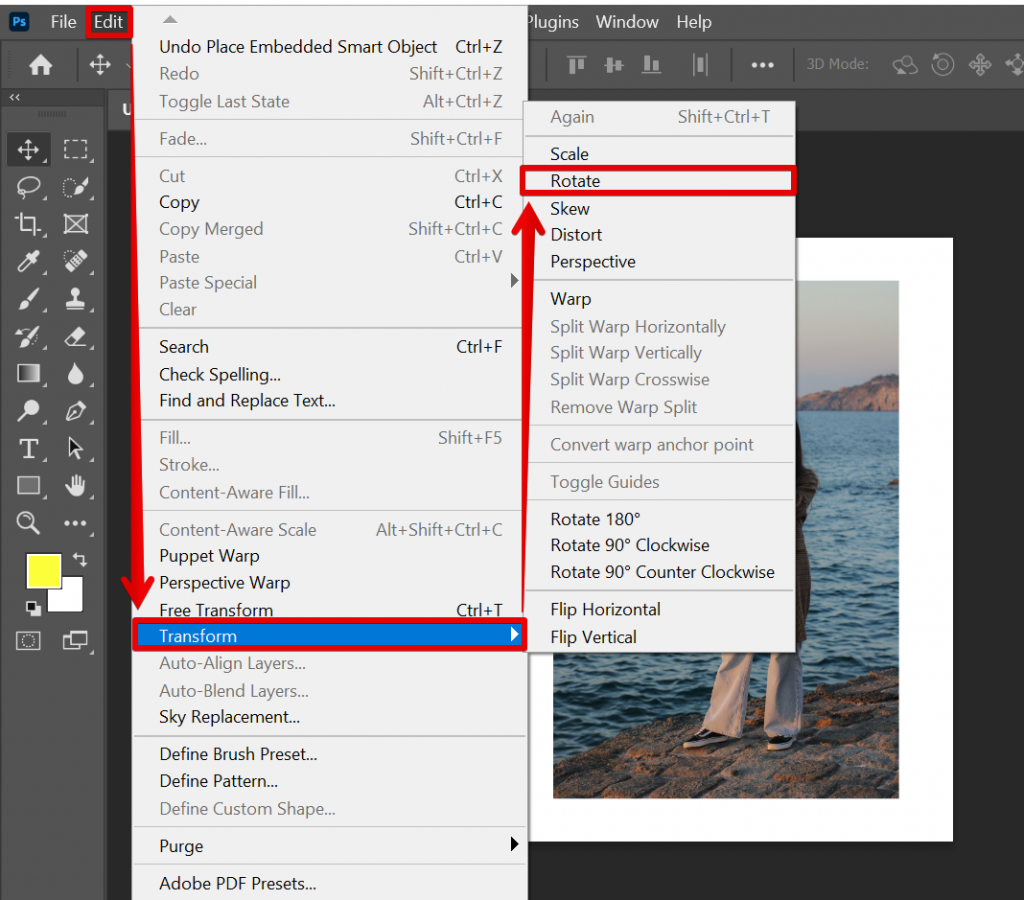Select the Zoom tool

28,524
